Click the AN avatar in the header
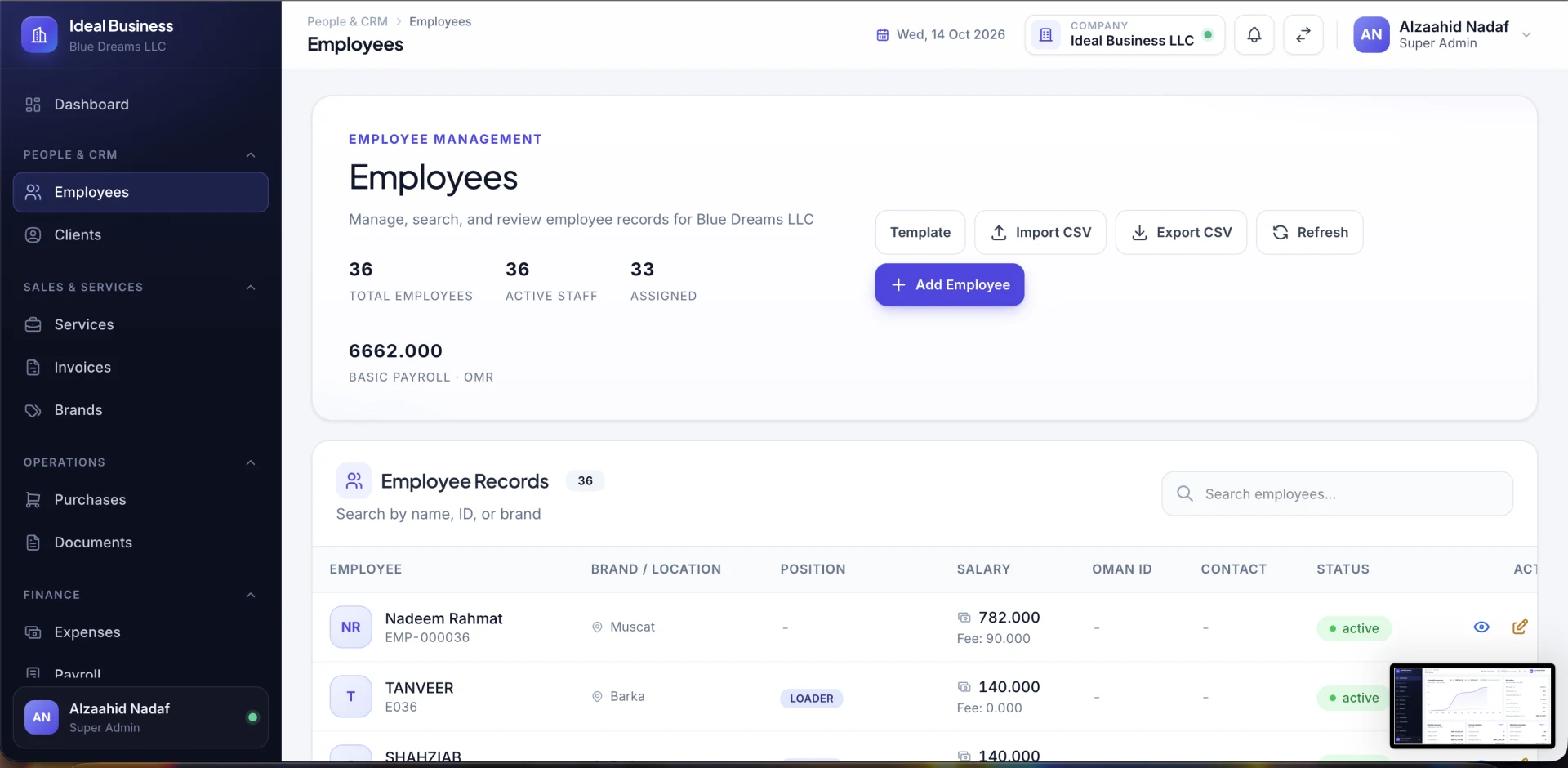 pyautogui.click(x=1371, y=35)
